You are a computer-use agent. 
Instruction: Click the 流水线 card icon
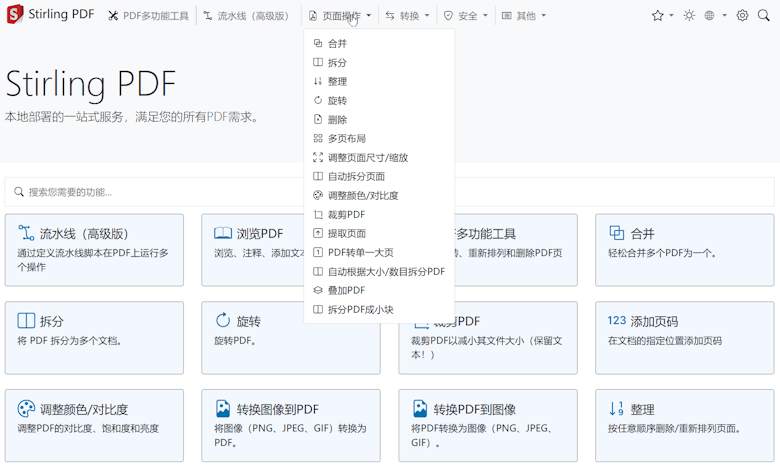click(26, 233)
